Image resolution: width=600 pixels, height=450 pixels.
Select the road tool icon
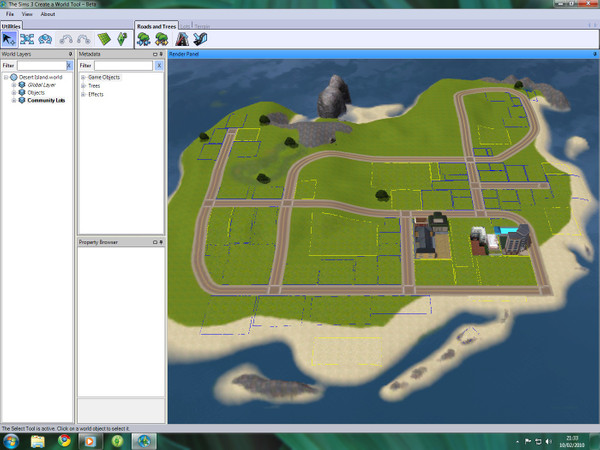pos(182,38)
